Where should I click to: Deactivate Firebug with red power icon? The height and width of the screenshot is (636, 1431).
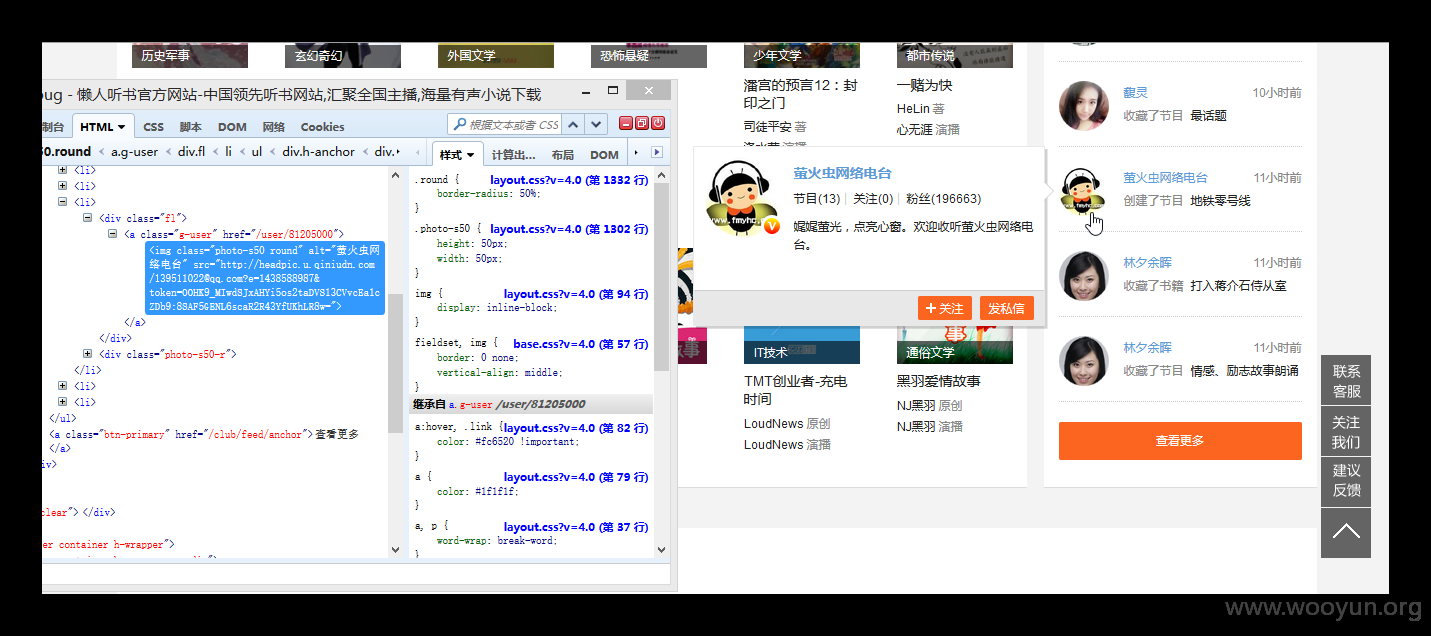click(658, 124)
